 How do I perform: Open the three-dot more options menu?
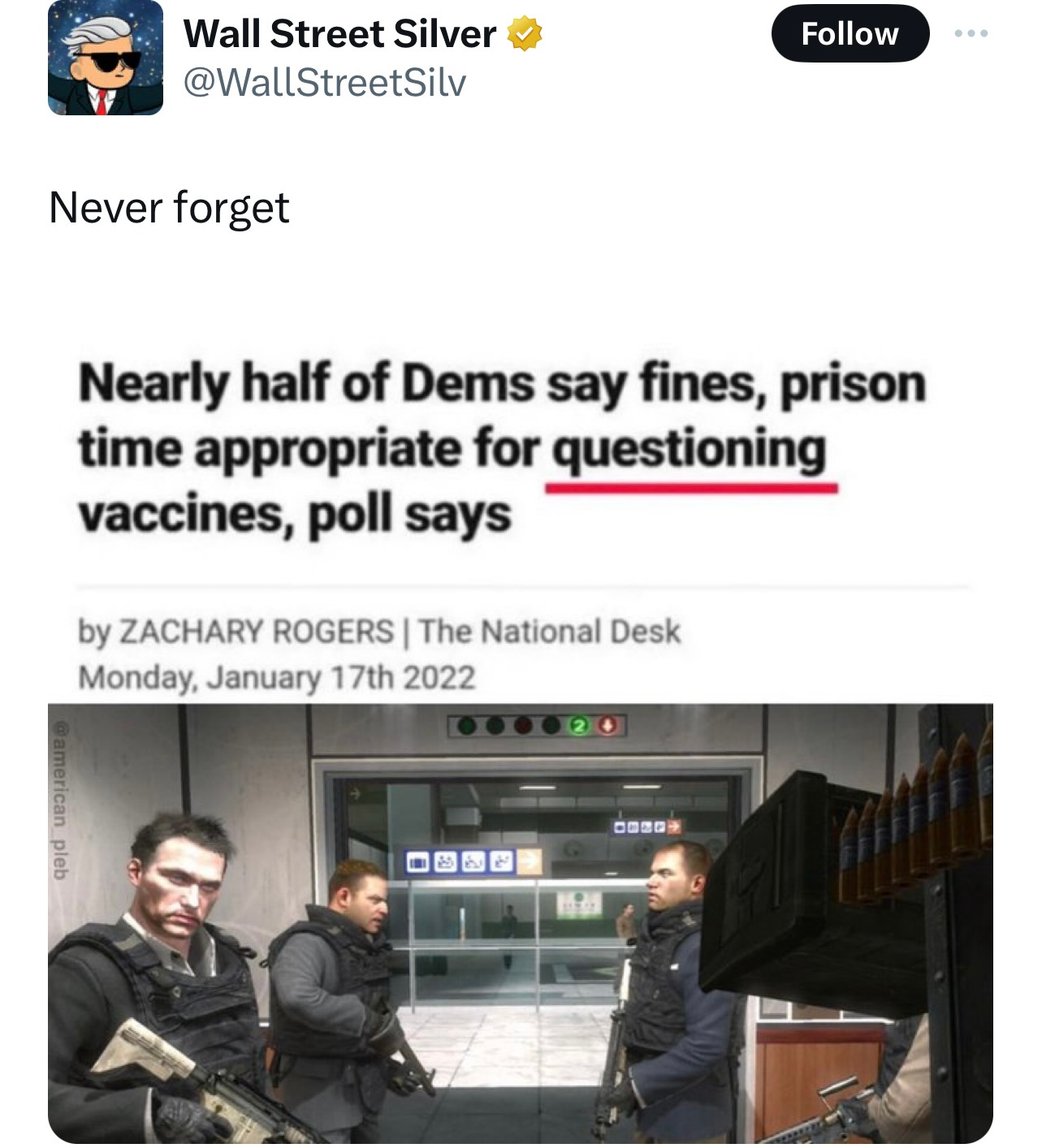coord(971,34)
